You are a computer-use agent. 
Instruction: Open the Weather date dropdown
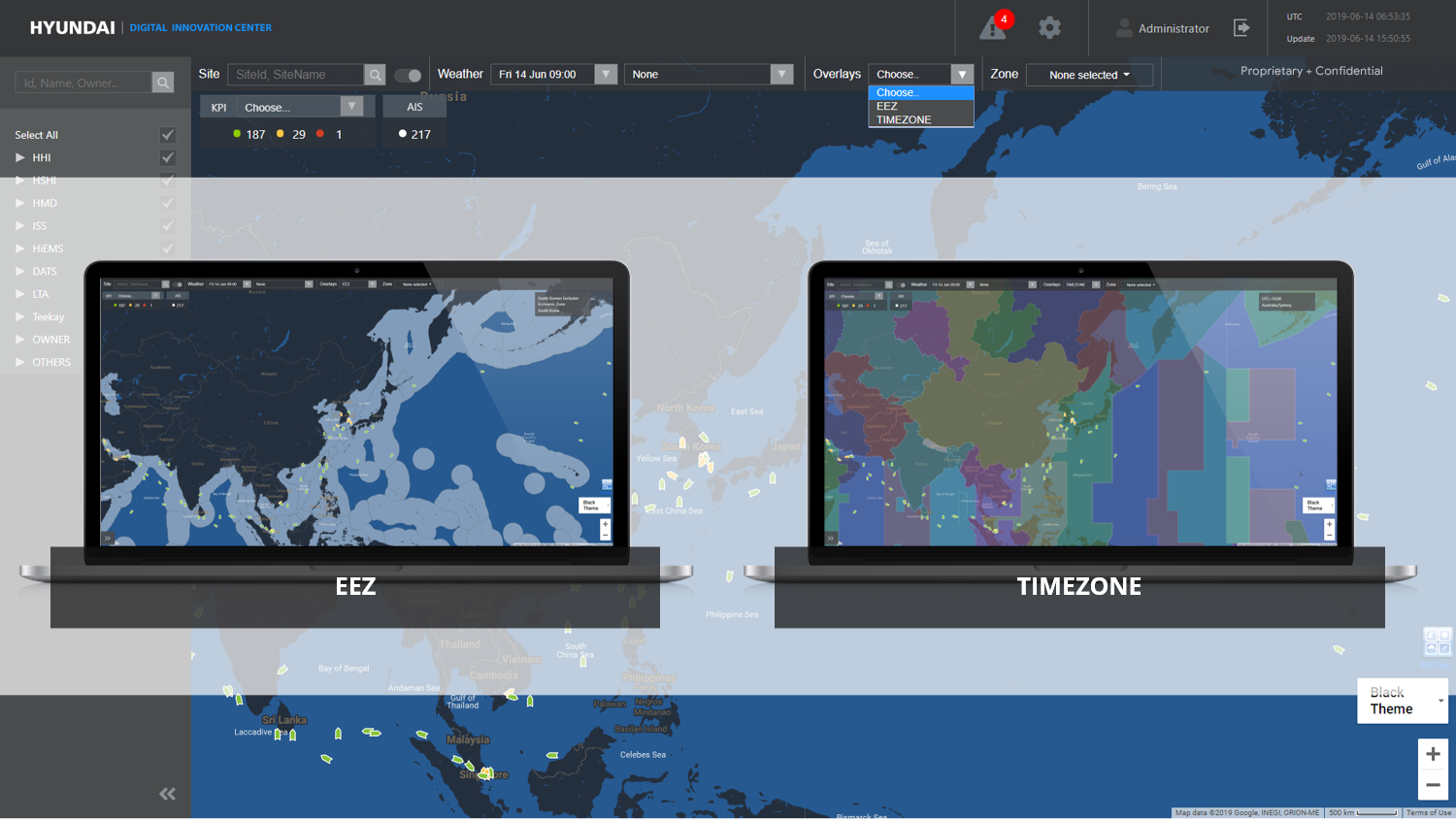pyautogui.click(x=554, y=75)
